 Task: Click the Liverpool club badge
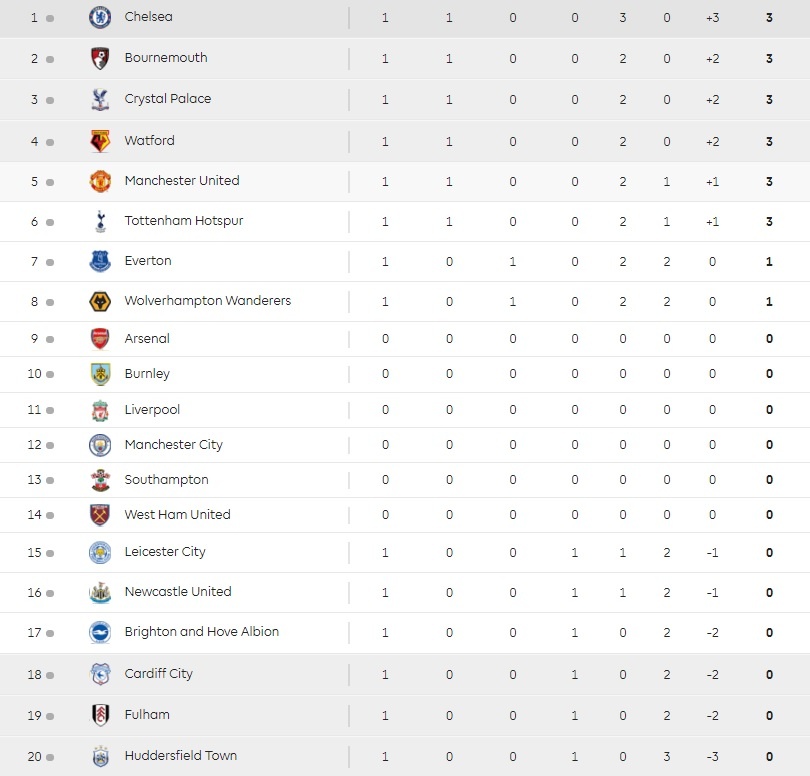tap(99, 410)
